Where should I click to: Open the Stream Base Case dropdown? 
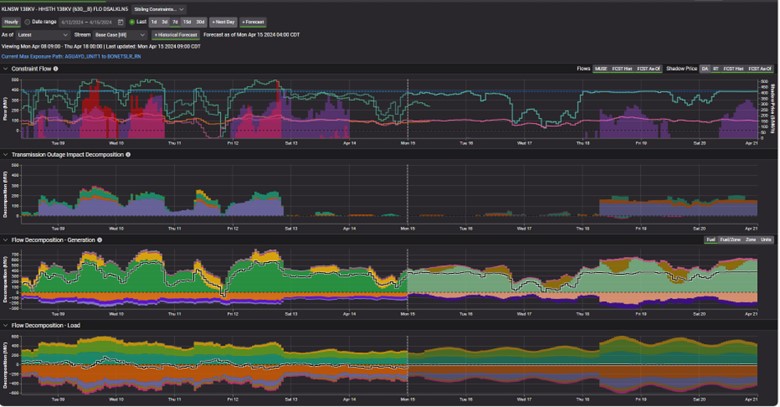[113, 34]
